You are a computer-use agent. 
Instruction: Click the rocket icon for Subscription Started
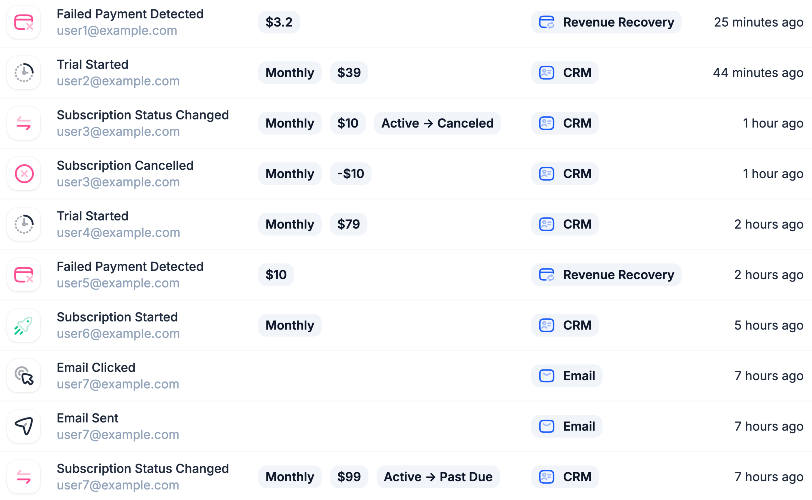[24, 325]
